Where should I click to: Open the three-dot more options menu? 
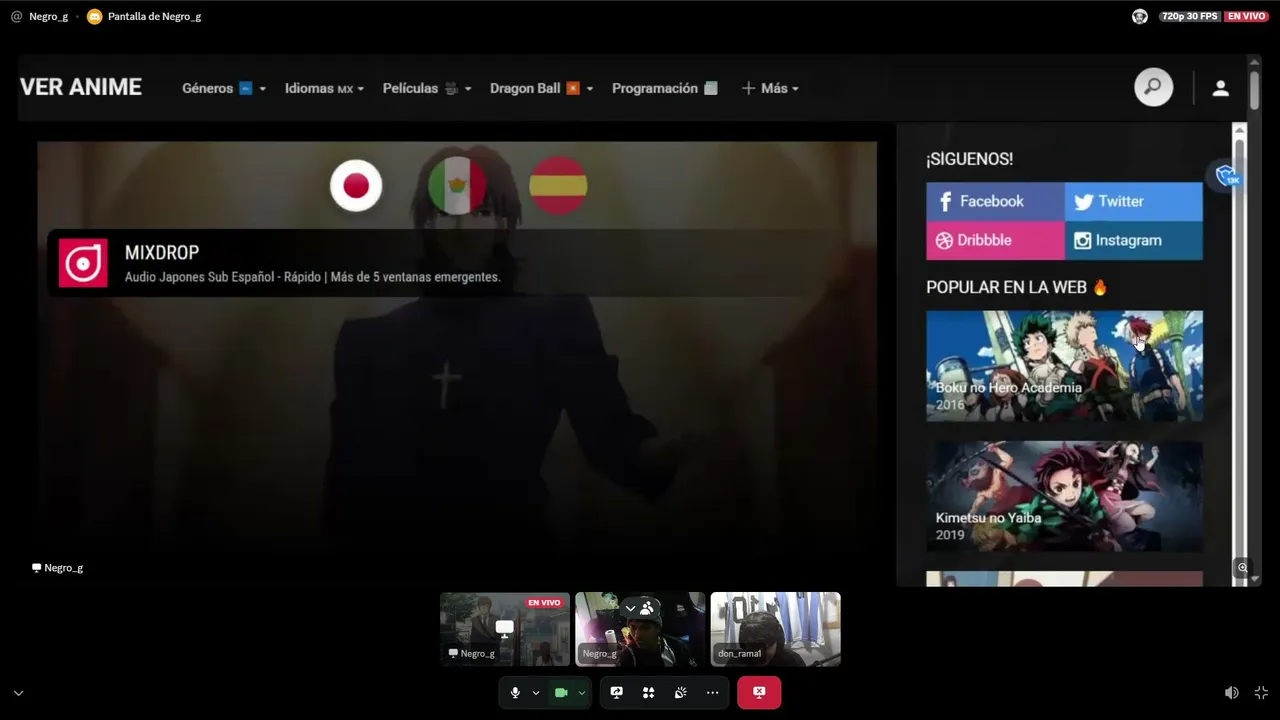[x=712, y=692]
